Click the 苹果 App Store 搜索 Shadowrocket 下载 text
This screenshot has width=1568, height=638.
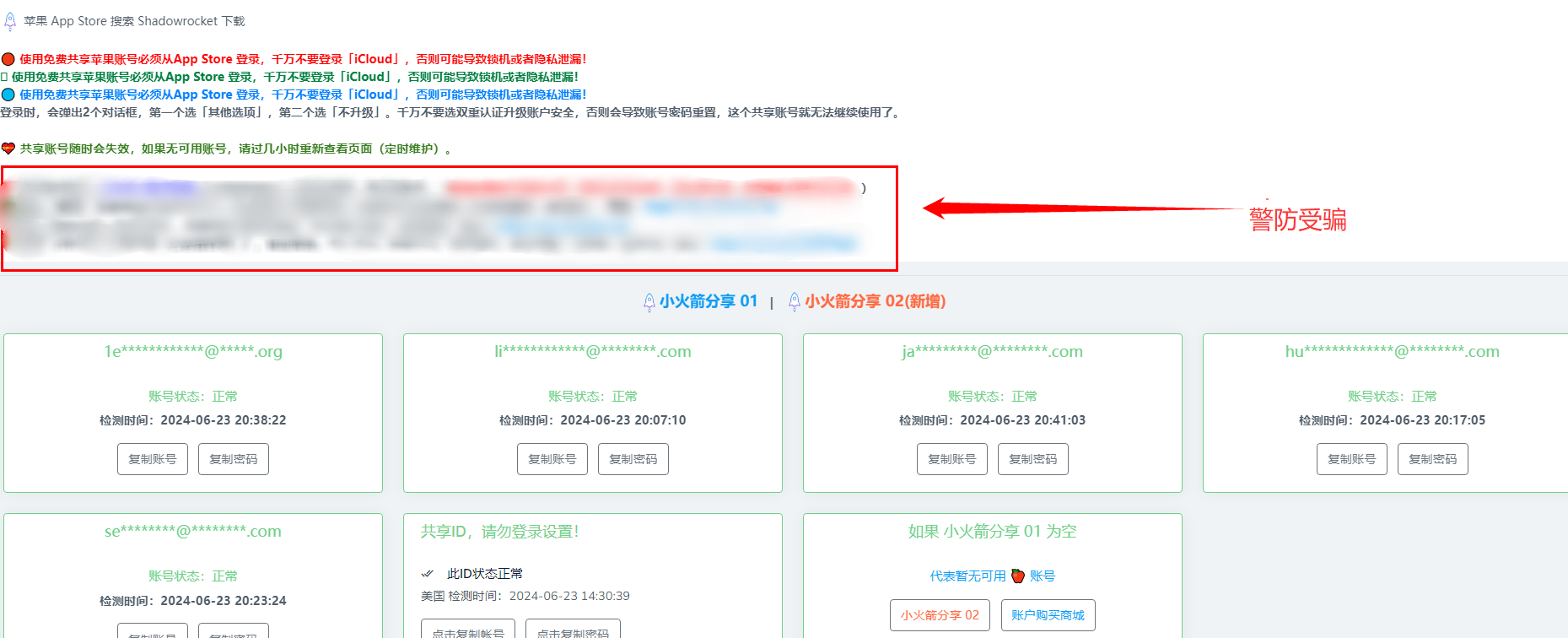point(134,21)
